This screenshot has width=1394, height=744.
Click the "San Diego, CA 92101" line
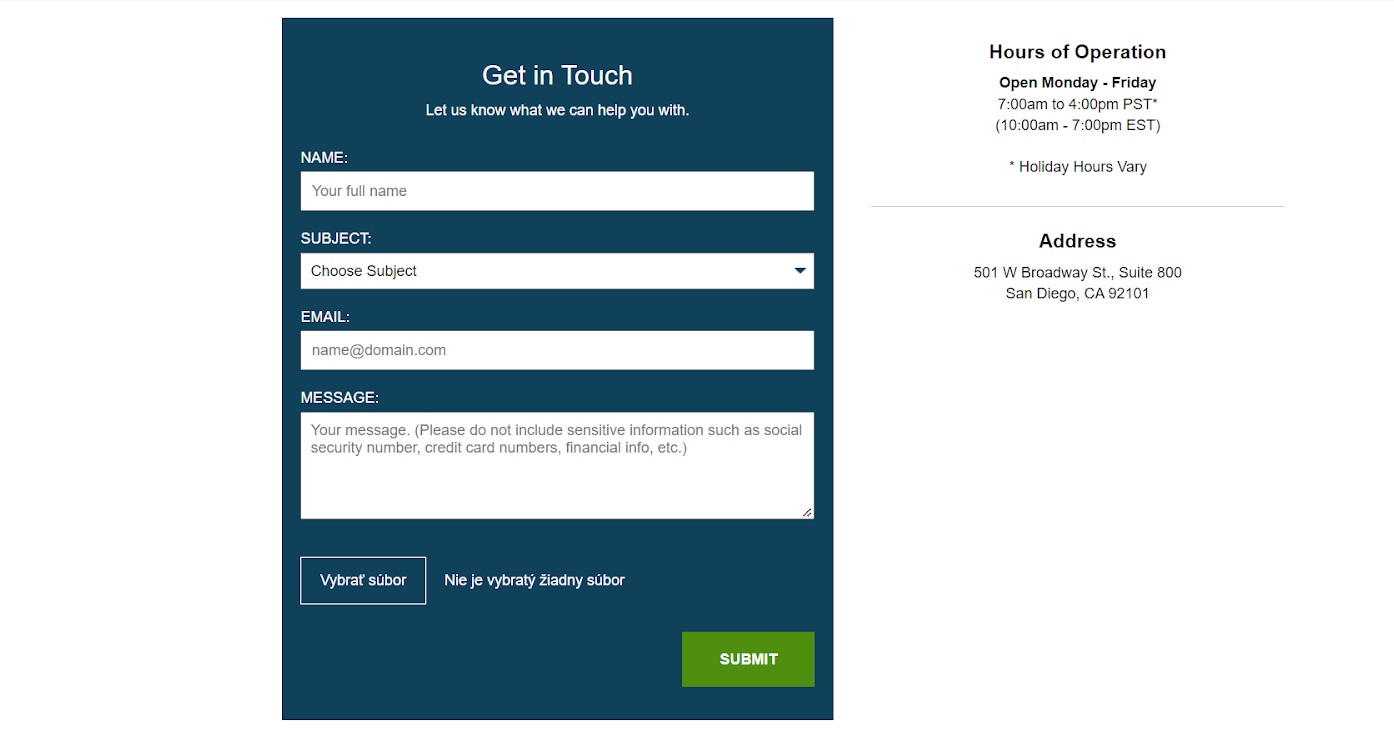[1077, 294]
